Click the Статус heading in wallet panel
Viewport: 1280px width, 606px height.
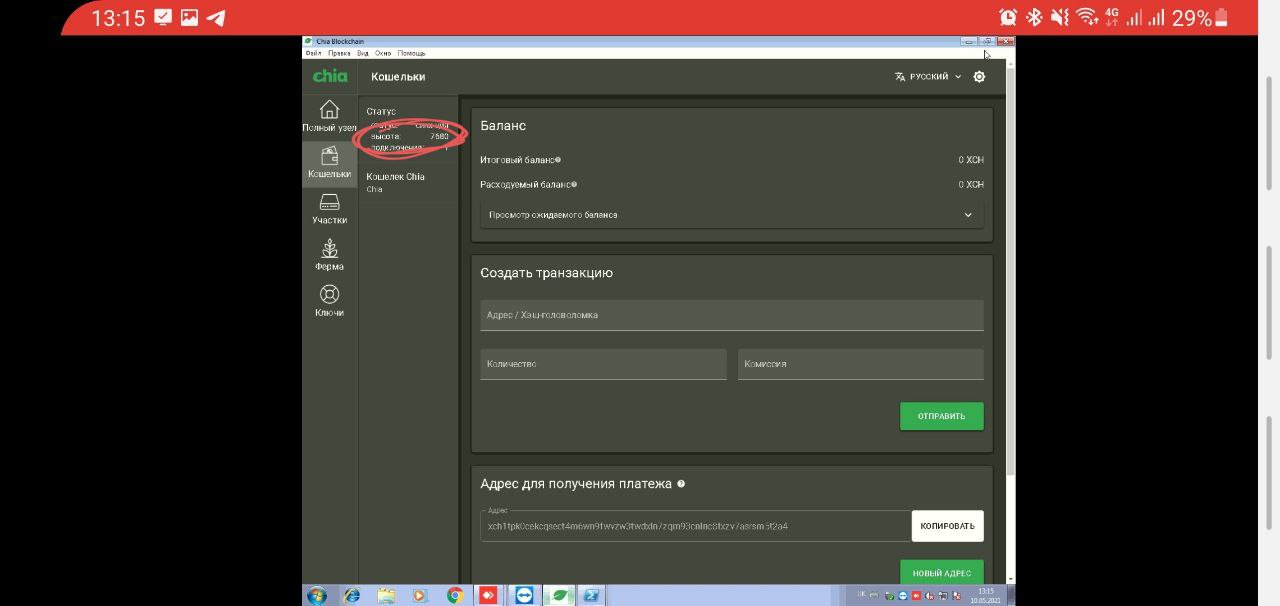381,111
